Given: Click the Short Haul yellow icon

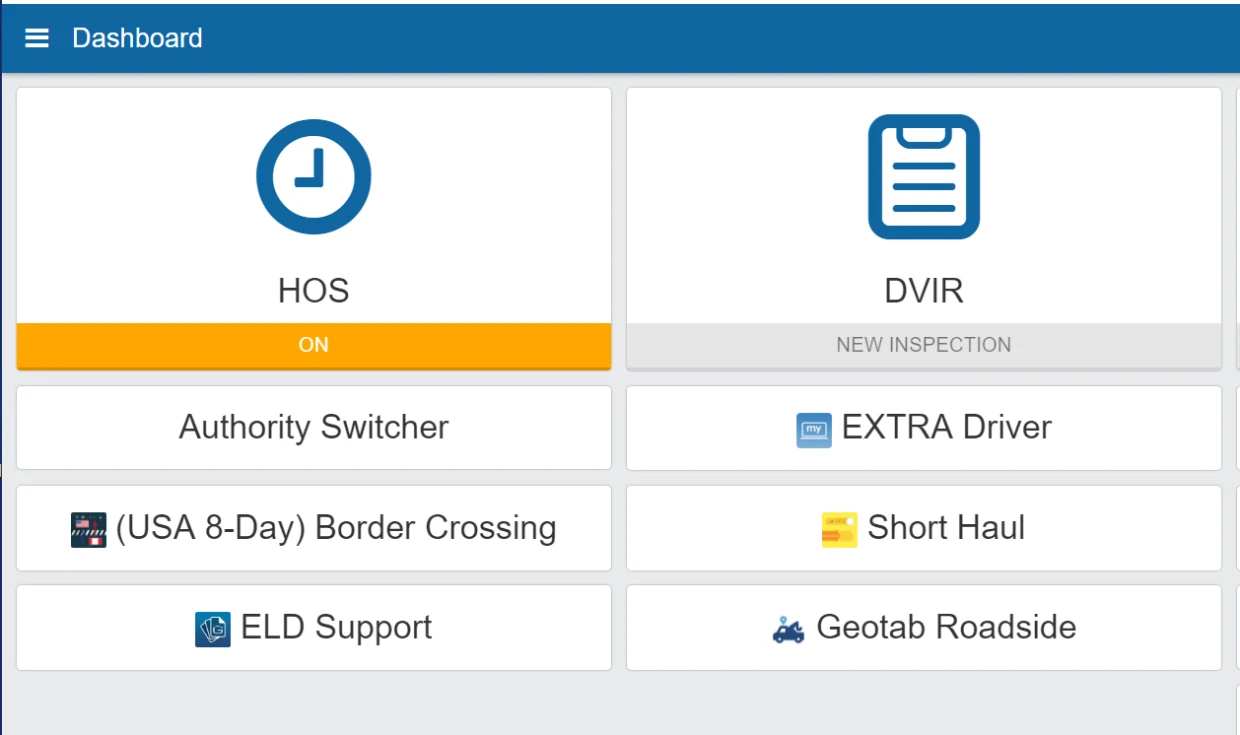Looking at the screenshot, I should (839, 529).
